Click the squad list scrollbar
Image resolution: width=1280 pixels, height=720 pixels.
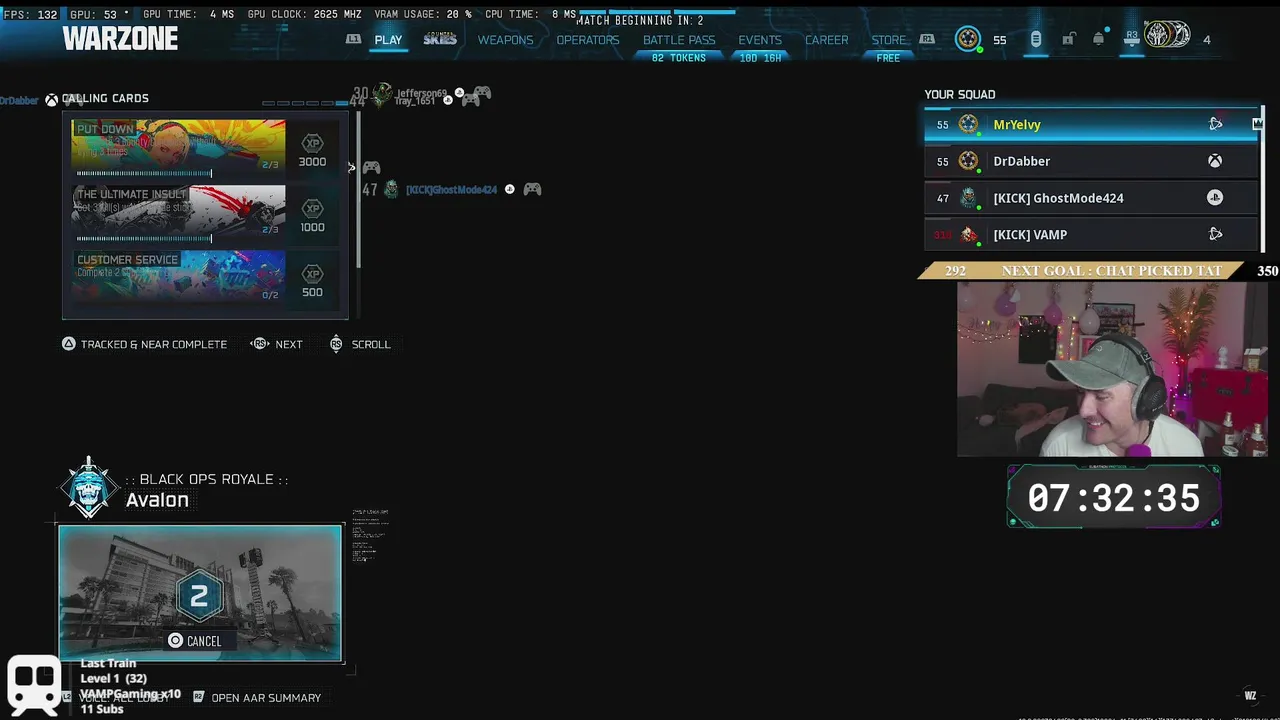[x=1264, y=180]
